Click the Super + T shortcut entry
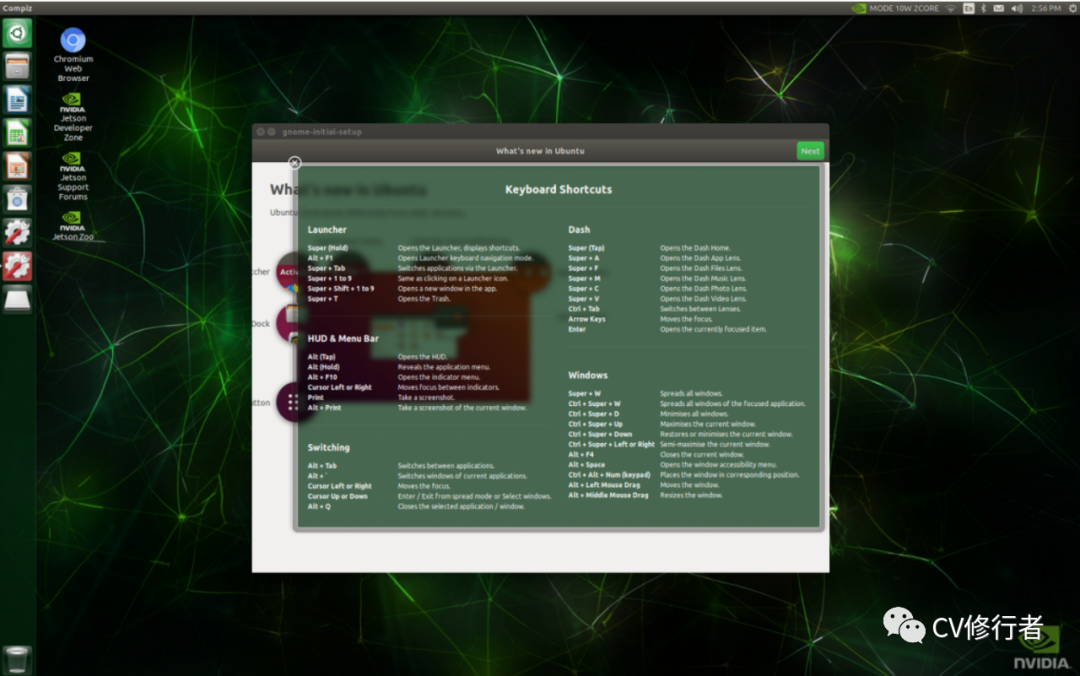The height and width of the screenshot is (676, 1080). point(323,299)
